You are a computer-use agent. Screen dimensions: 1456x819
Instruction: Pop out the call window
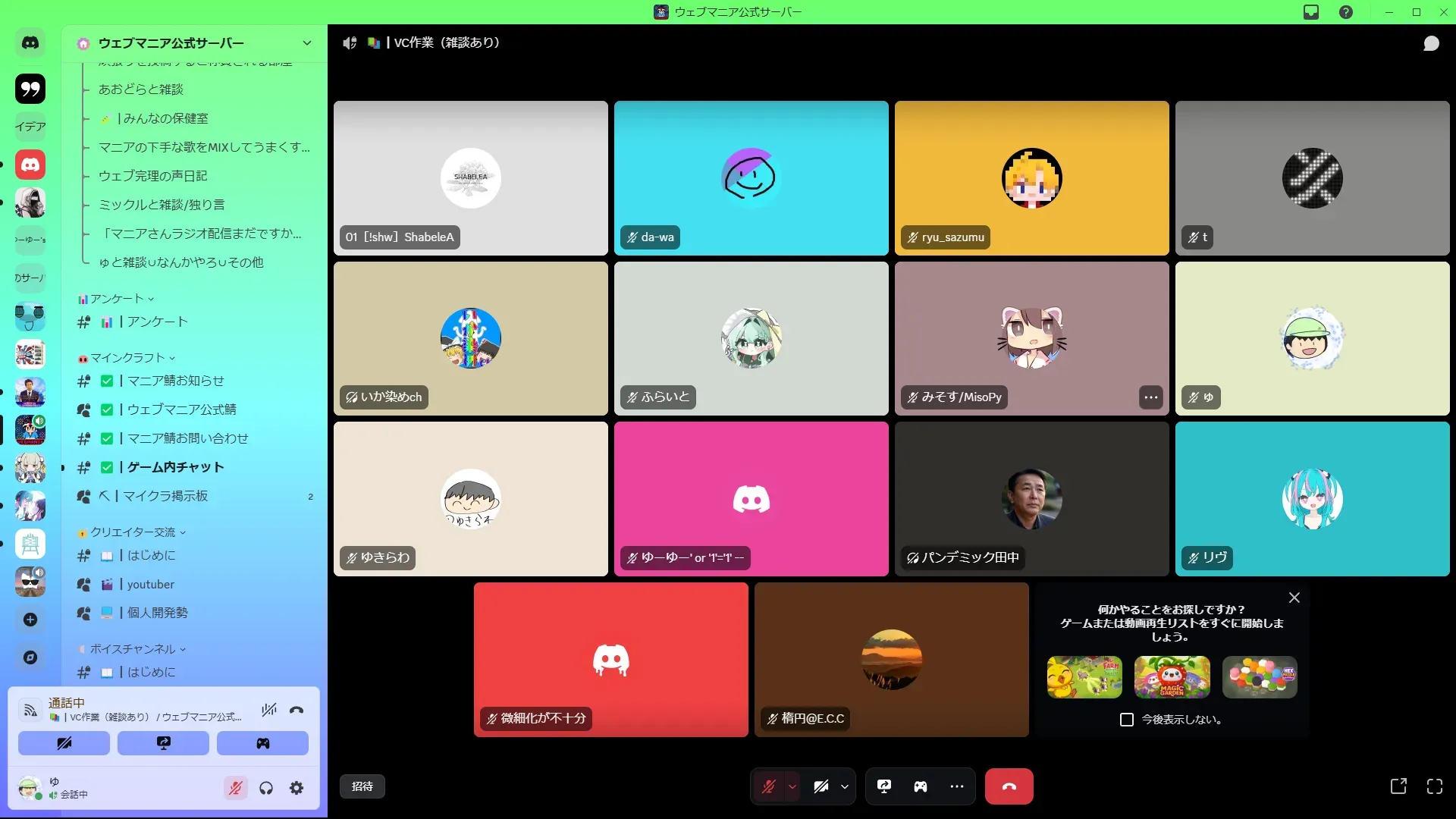(x=1398, y=786)
